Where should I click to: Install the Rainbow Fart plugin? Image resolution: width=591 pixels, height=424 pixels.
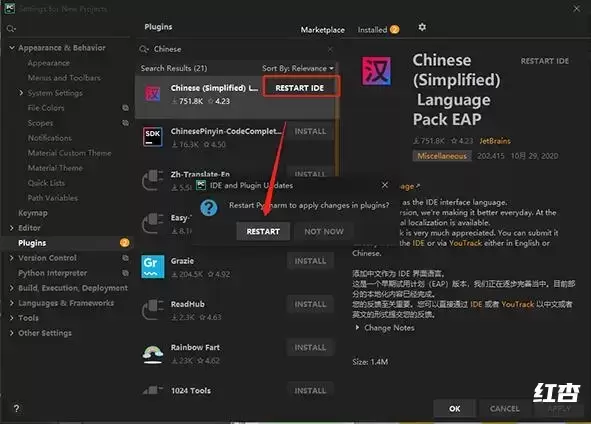click(x=310, y=347)
